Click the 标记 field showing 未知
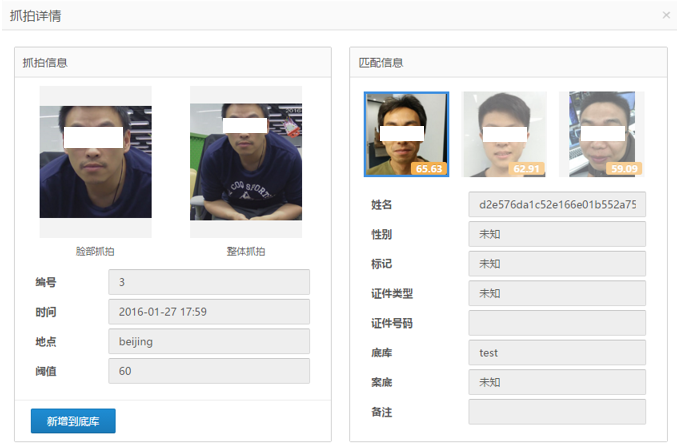The width and height of the screenshot is (677, 446). [x=557, y=263]
